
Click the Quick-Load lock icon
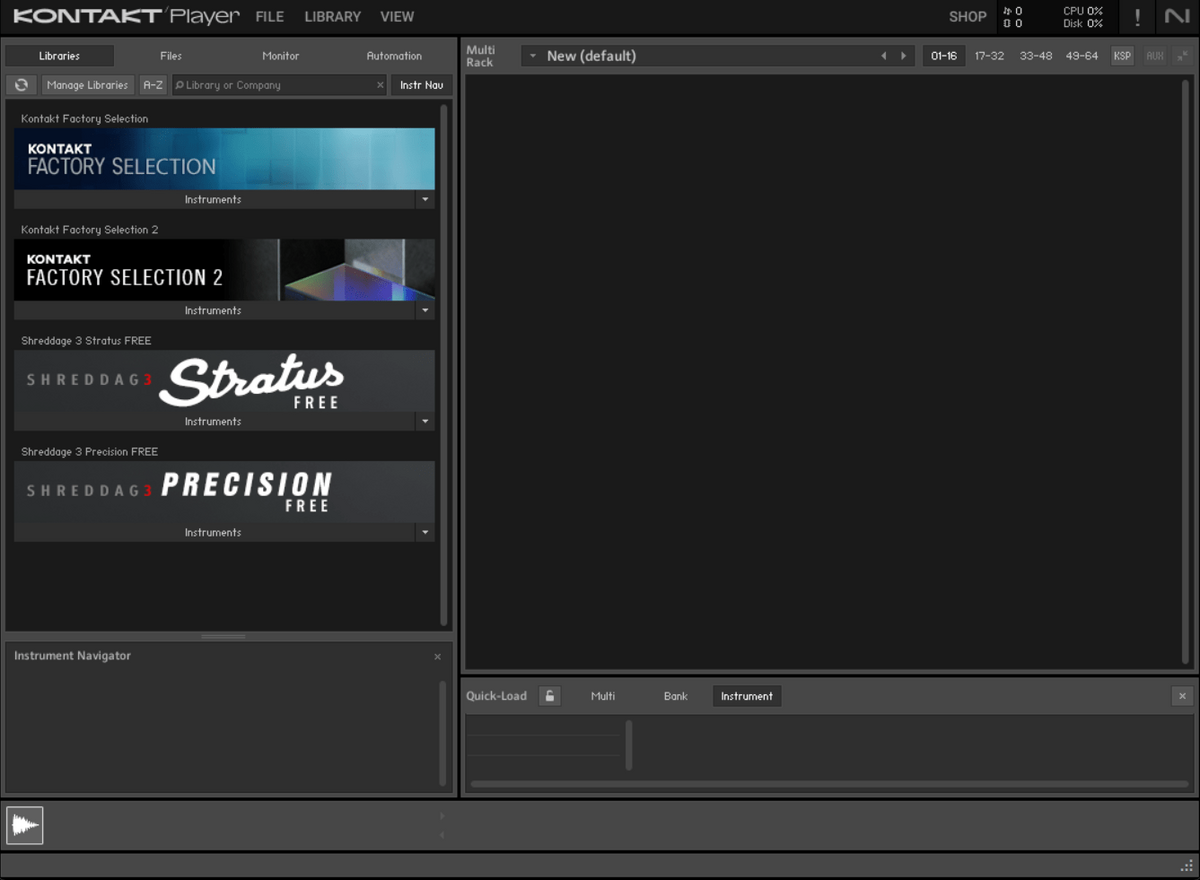pos(549,696)
